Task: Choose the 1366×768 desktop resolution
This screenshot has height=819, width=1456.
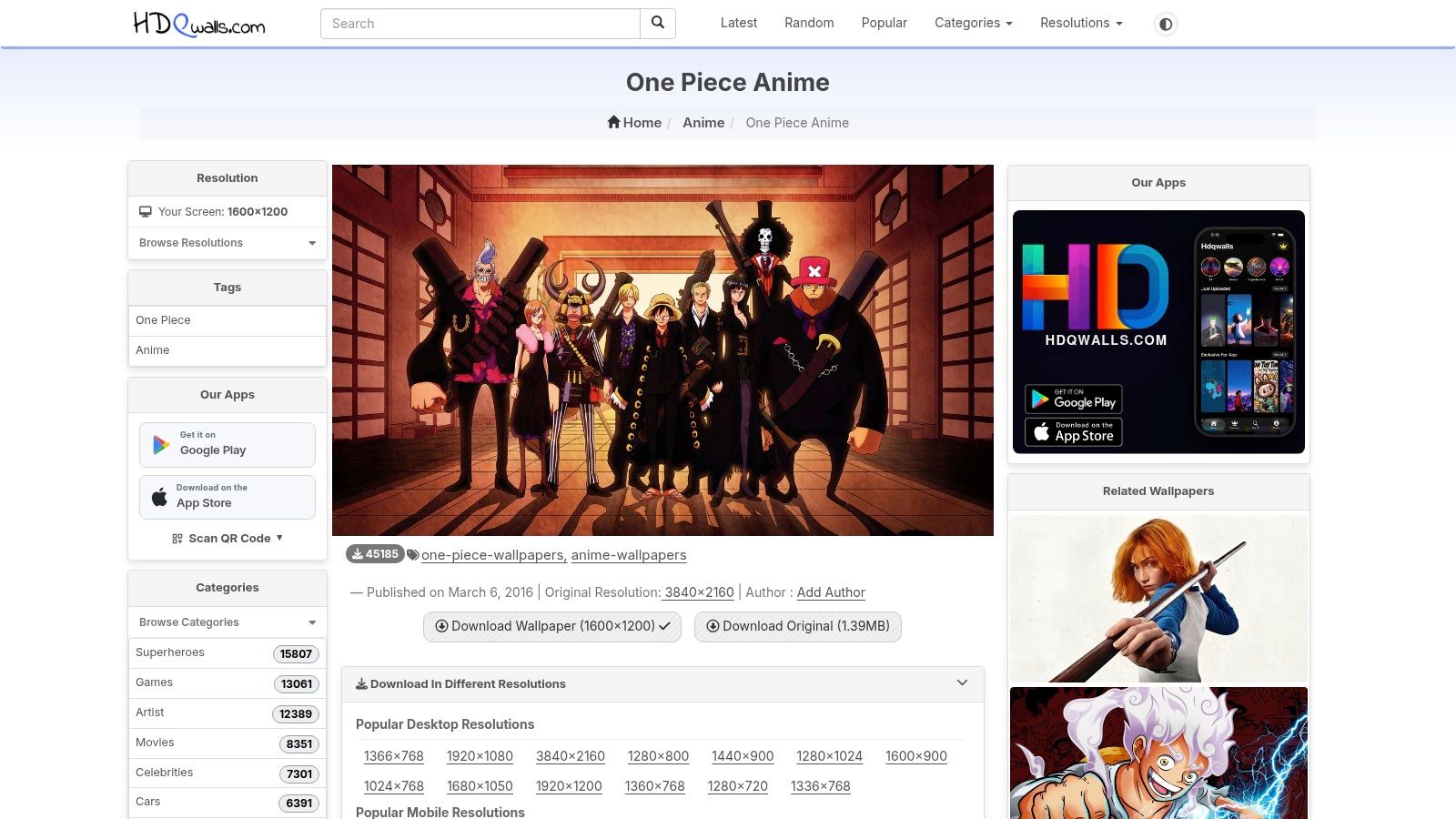Action: tap(394, 756)
